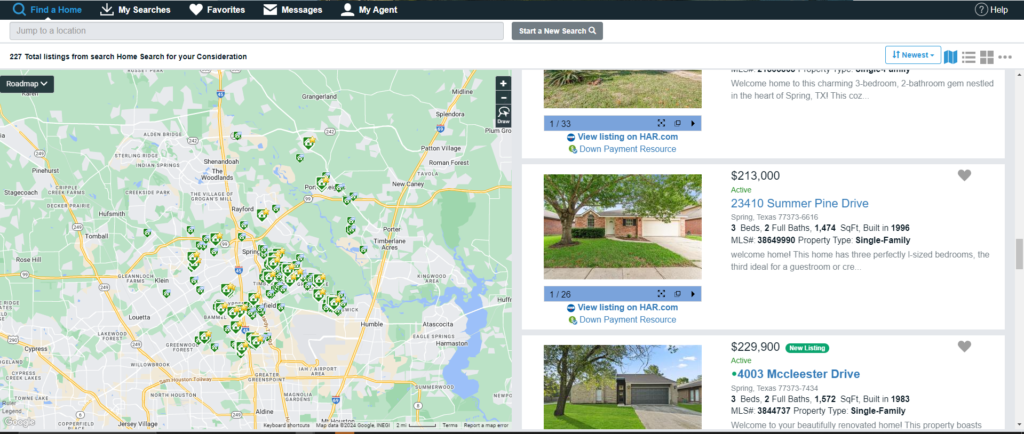Switch to grid view icon
The width and height of the screenshot is (1024, 434).
pos(986,56)
